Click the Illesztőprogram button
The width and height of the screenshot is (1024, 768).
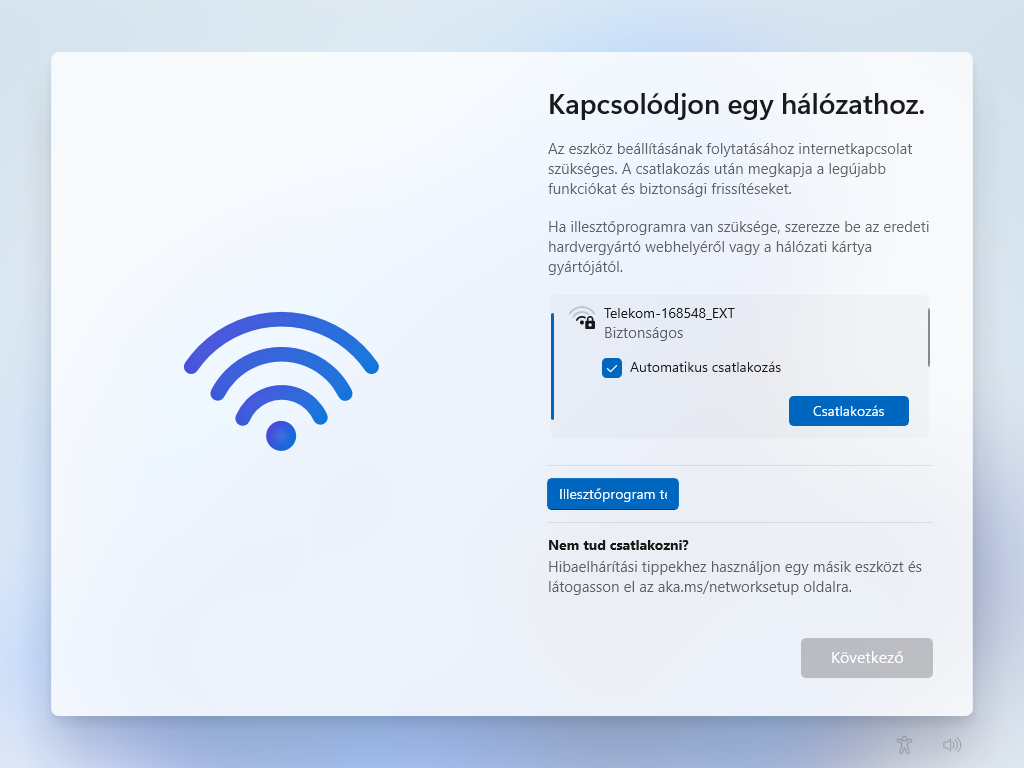pyautogui.click(x=613, y=494)
